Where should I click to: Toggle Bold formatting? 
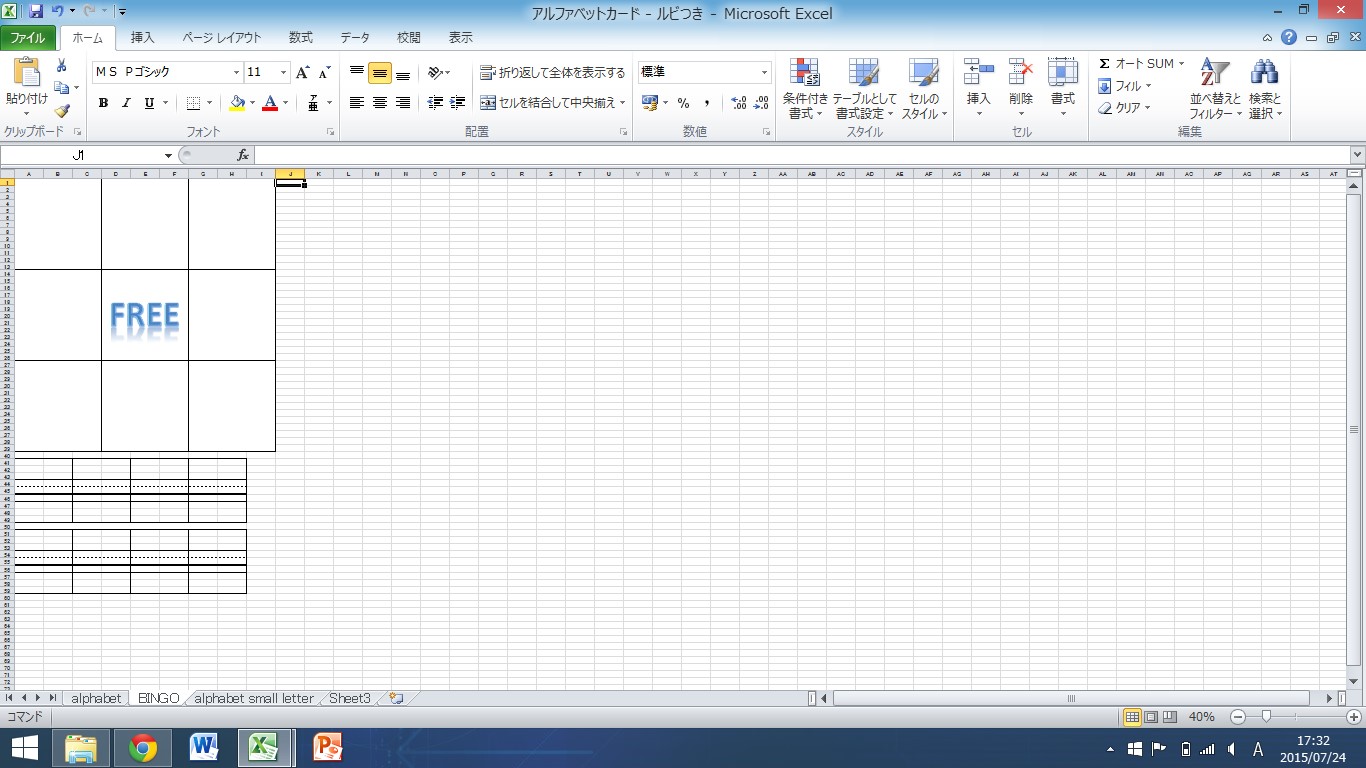click(x=103, y=103)
